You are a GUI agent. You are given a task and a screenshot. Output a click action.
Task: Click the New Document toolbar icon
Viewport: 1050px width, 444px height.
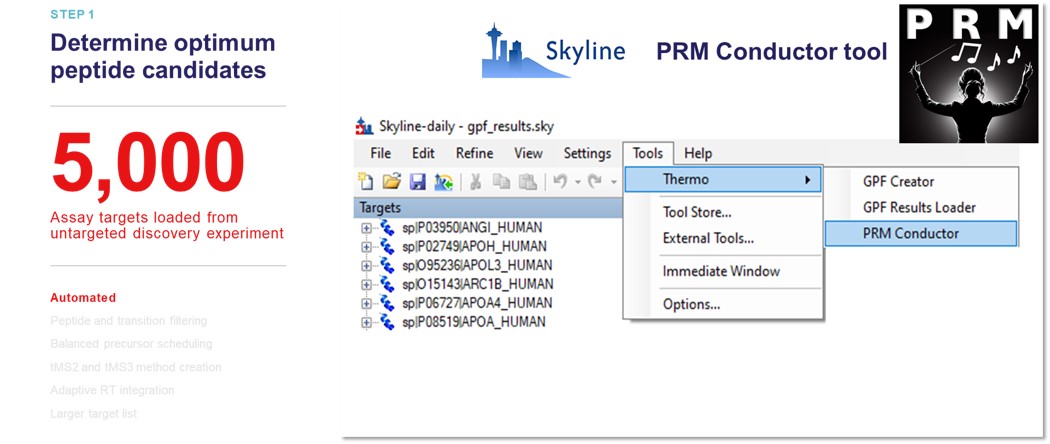(366, 181)
